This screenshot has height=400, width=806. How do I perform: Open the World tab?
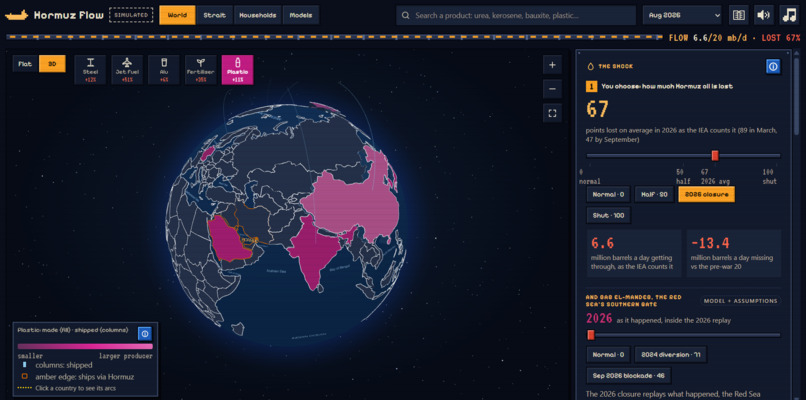pos(177,15)
